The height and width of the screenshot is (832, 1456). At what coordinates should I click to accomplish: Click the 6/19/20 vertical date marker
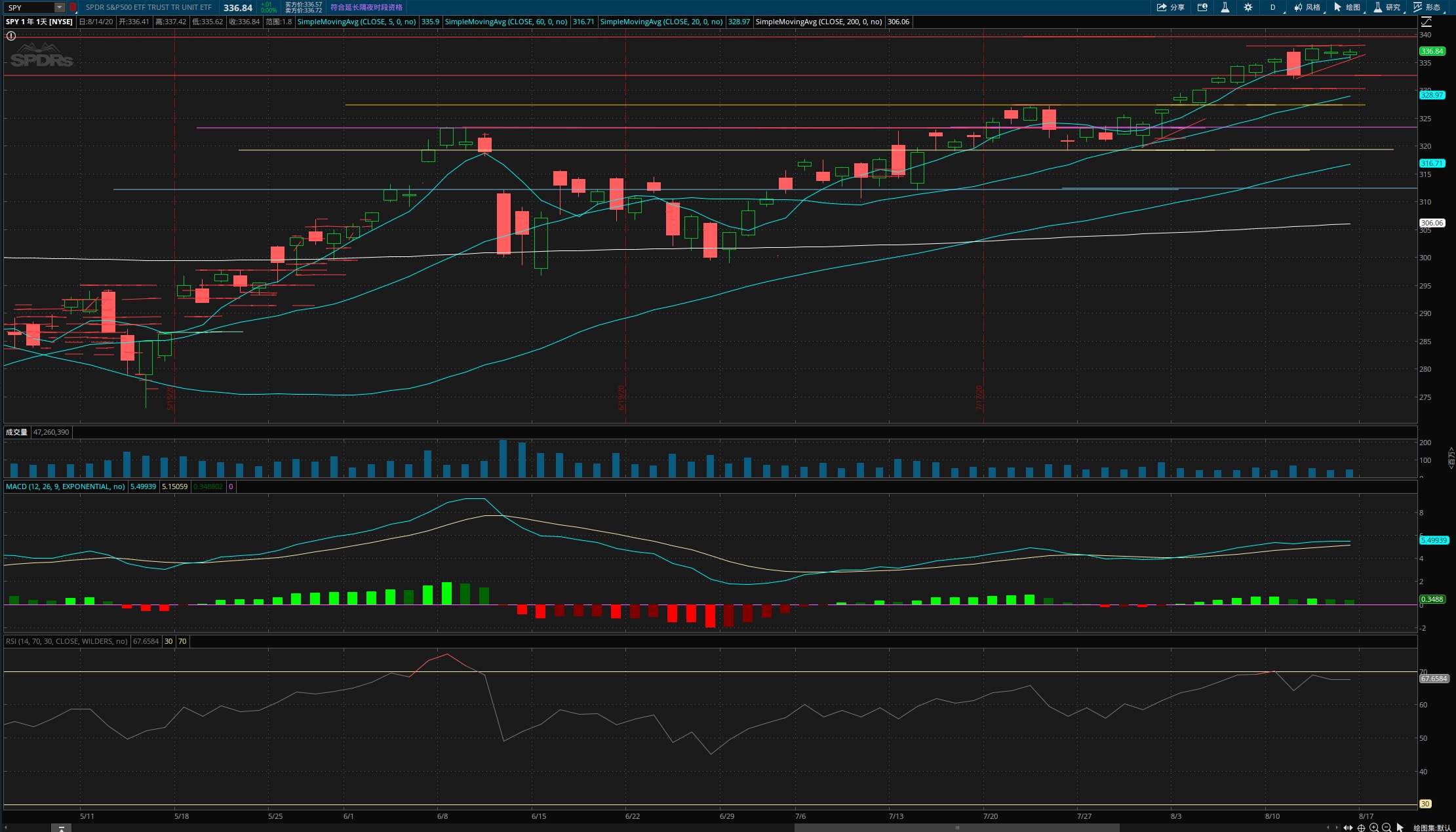[x=621, y=397]
